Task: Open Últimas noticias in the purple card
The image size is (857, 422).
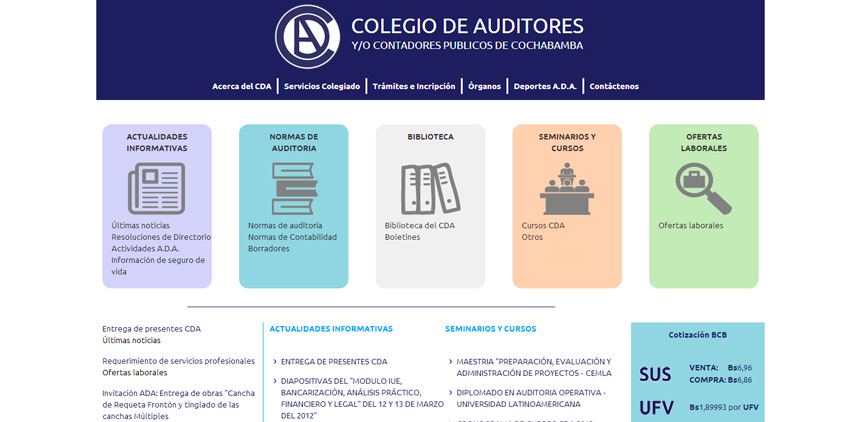Action: [140, 225]
